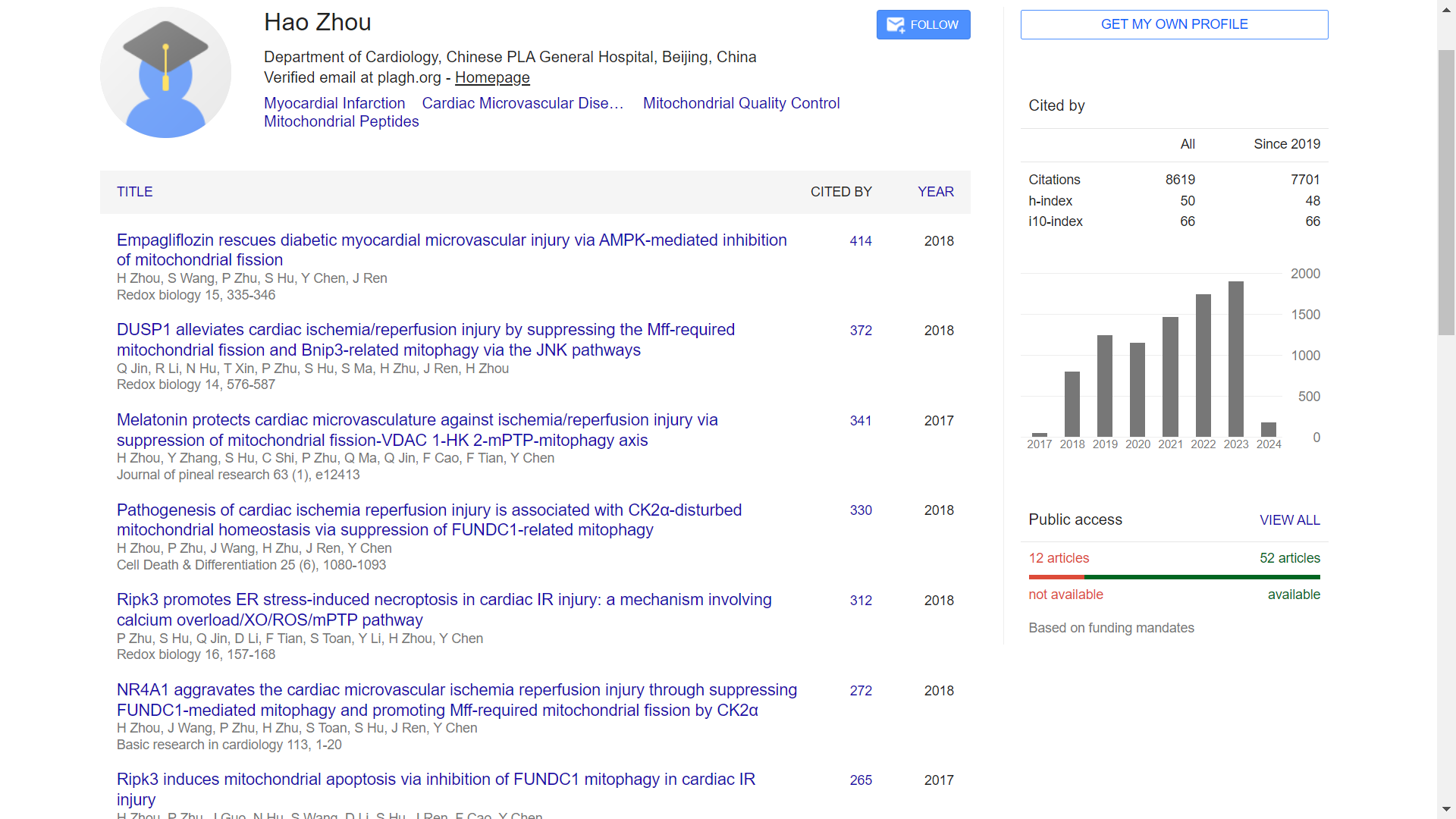Open the 52 articles available link
Image resolution: width=1456 pixels, height=819 pixels.
[1289, 558]
